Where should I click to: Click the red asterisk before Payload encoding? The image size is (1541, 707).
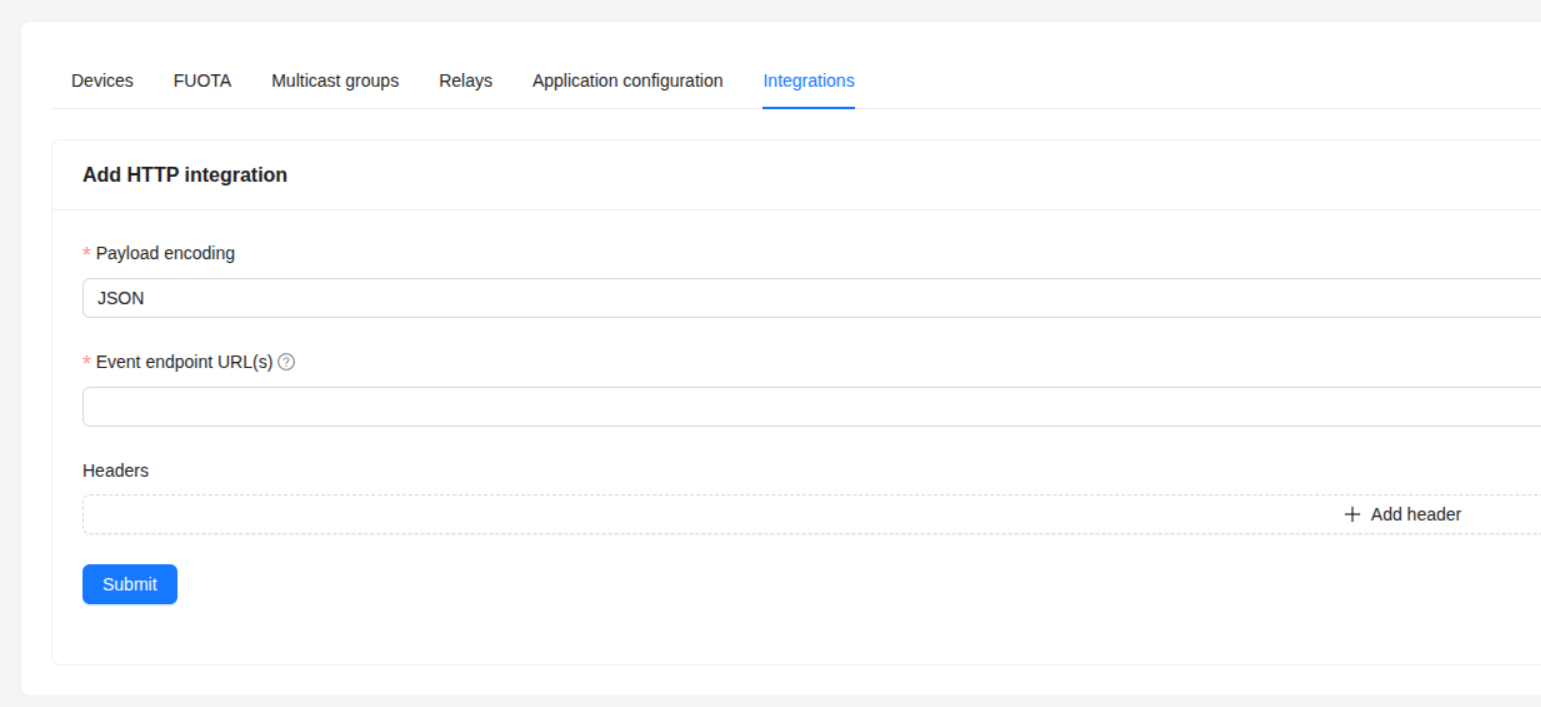click(87, 254)
